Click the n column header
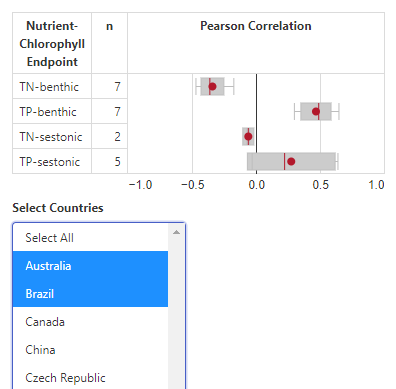Viewport: 396px width, 389px height. click(109, 26)
